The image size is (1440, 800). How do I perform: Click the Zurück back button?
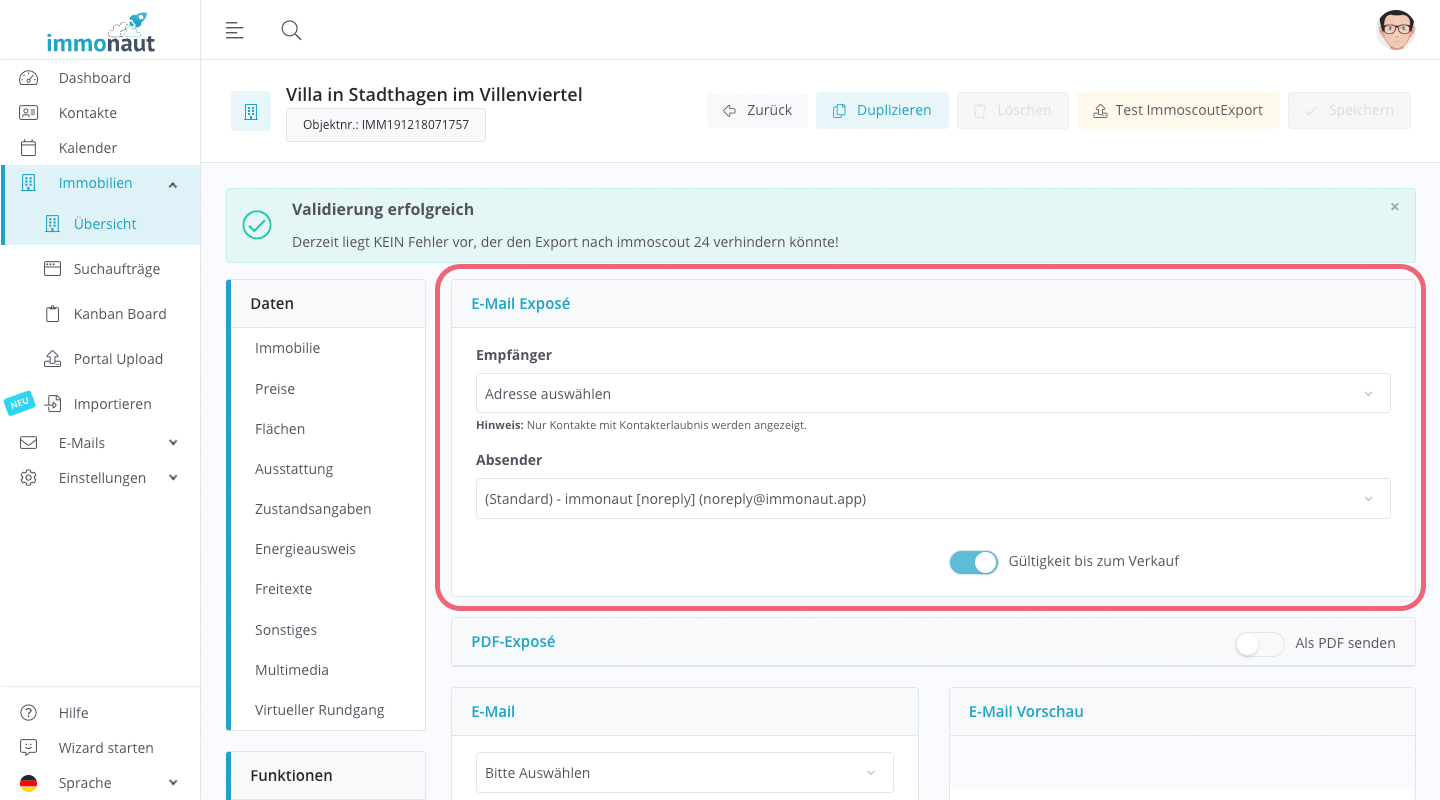coord(756,110)
